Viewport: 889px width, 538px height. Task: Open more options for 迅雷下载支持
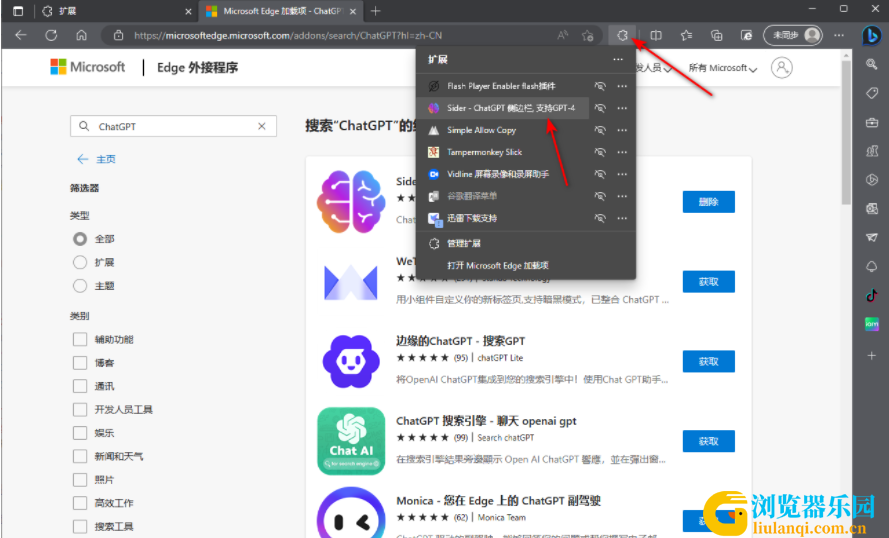tap(622, 218)
